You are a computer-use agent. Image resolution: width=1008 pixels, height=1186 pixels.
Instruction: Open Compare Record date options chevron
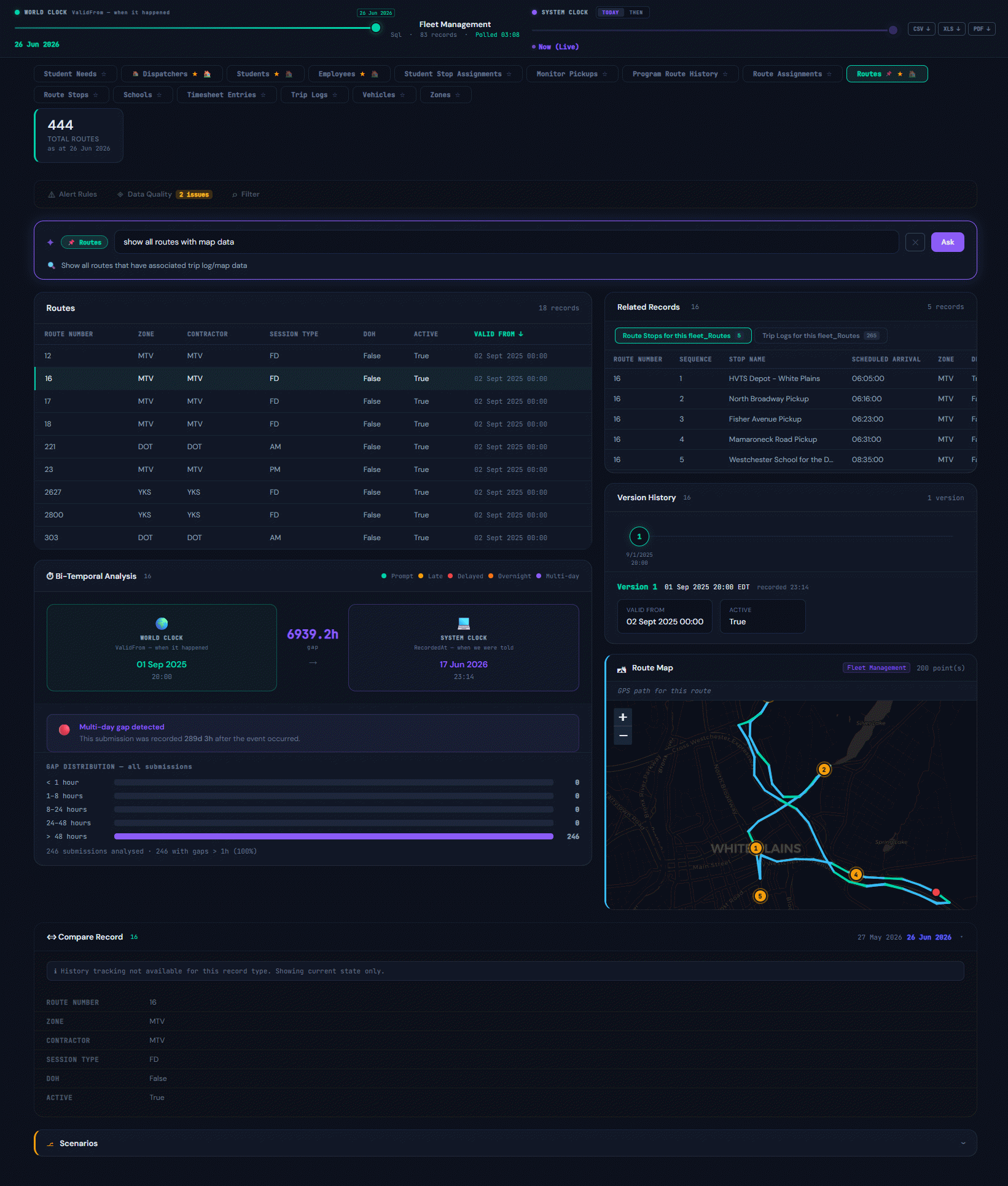click(961, 938)
